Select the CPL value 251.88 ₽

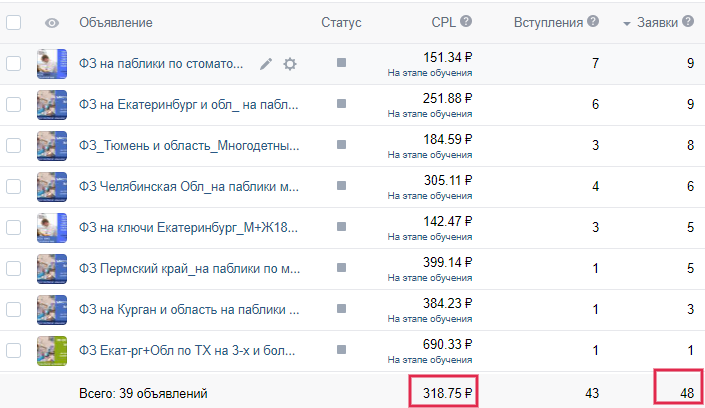coord(447,99)
